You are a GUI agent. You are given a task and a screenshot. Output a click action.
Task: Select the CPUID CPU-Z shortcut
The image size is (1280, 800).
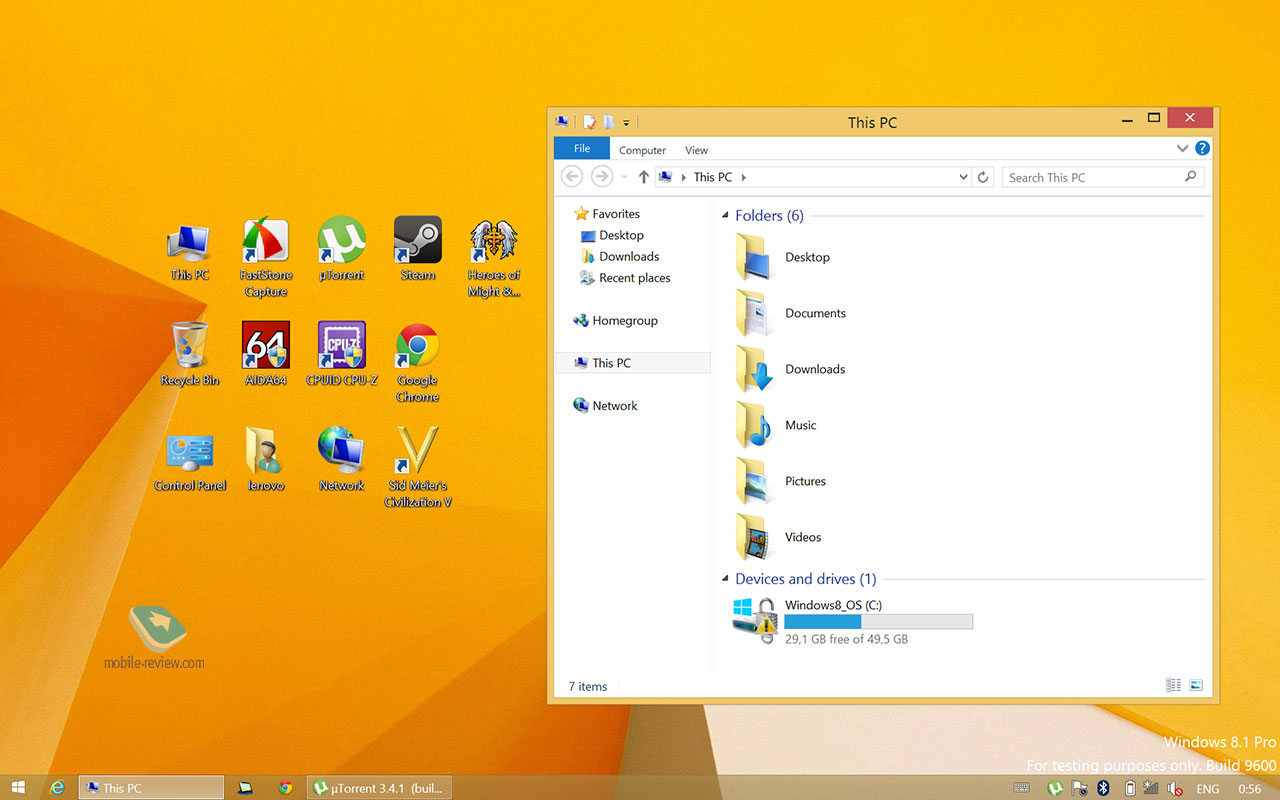point(341,347)
